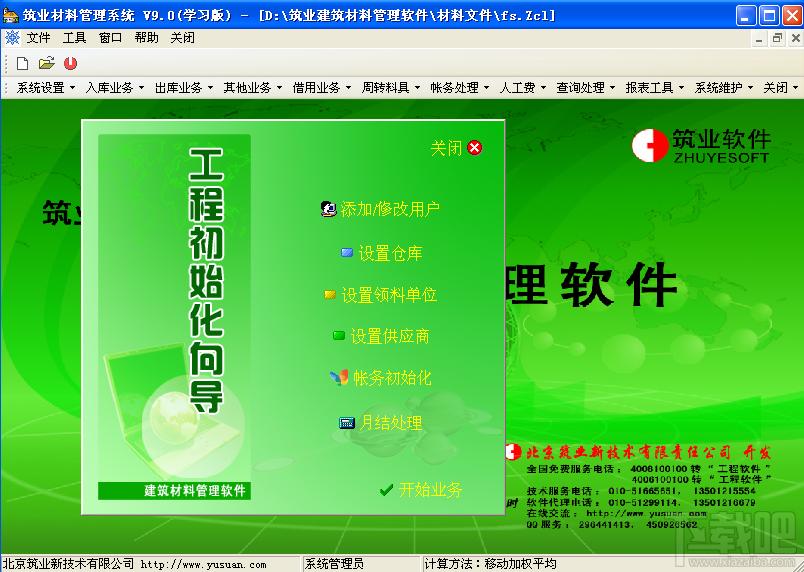The image size is (804, 572).
Task: Create a new file with the blank page icon
Action: click(x=22, y=63)
